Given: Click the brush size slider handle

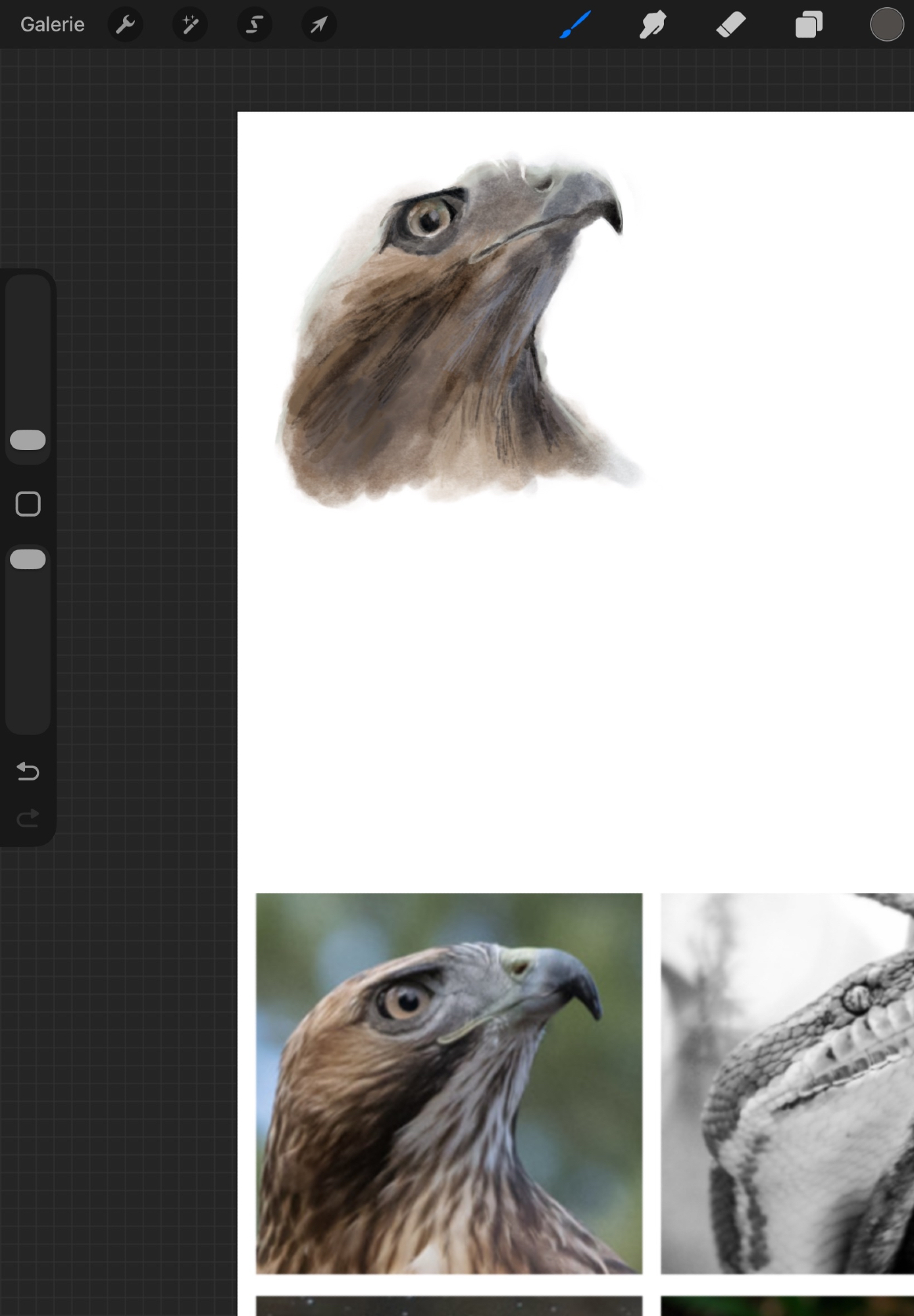Looking at the screenshot, I should click(x=28, y=440).
